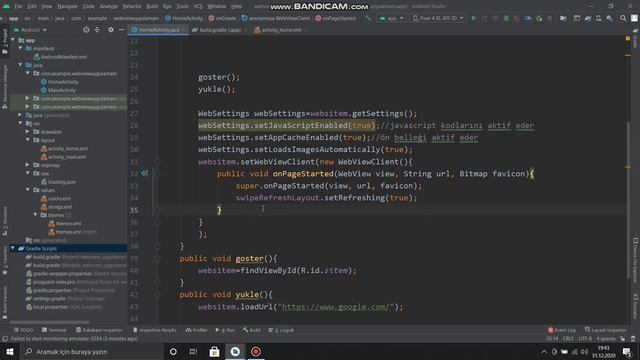Collapse the Gradle Scripts node
Viewport: 640px width, 360px height.
(13, 248)
